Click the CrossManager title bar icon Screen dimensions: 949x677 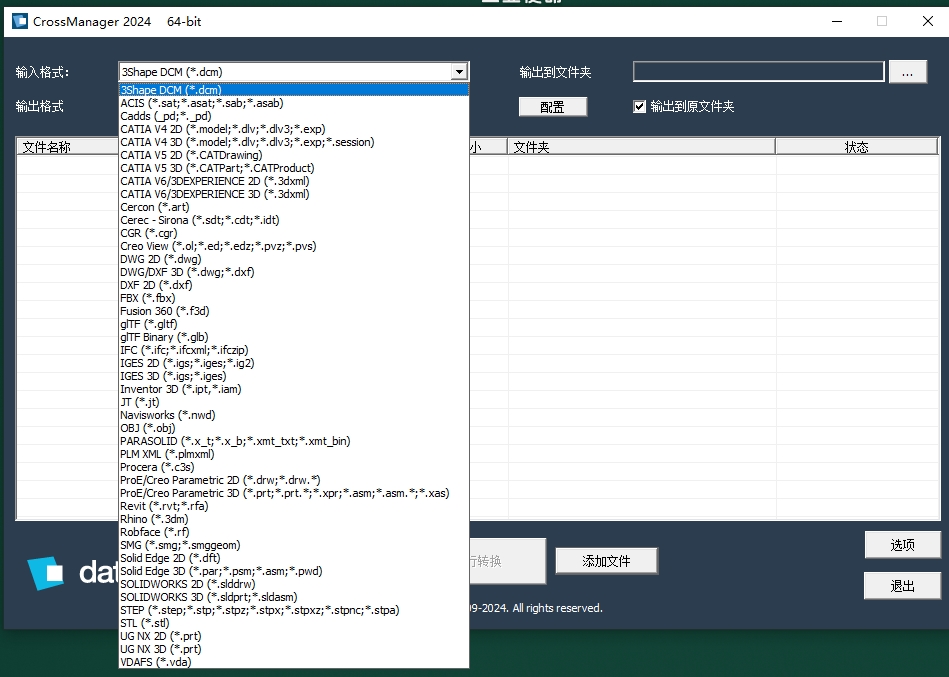pos(18,20)
